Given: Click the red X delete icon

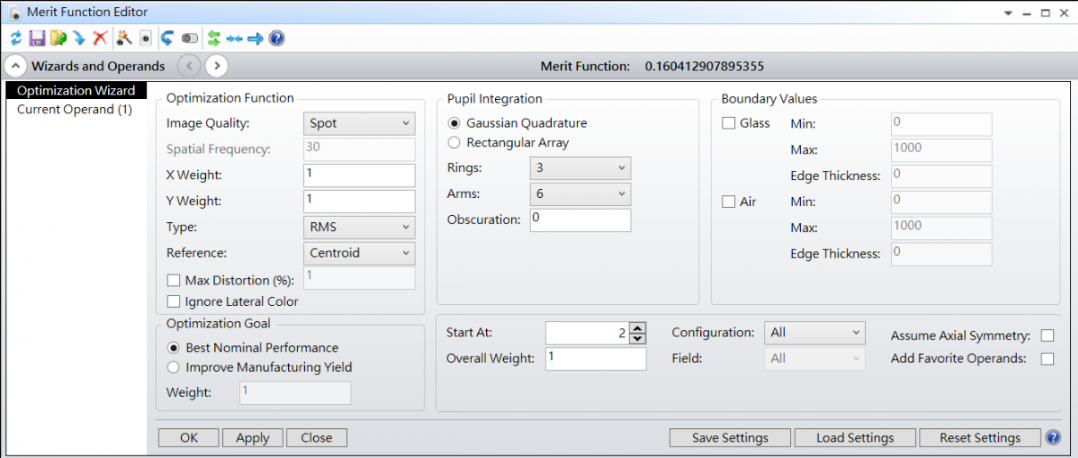Looking at the screenshot, I should point(100,38).
